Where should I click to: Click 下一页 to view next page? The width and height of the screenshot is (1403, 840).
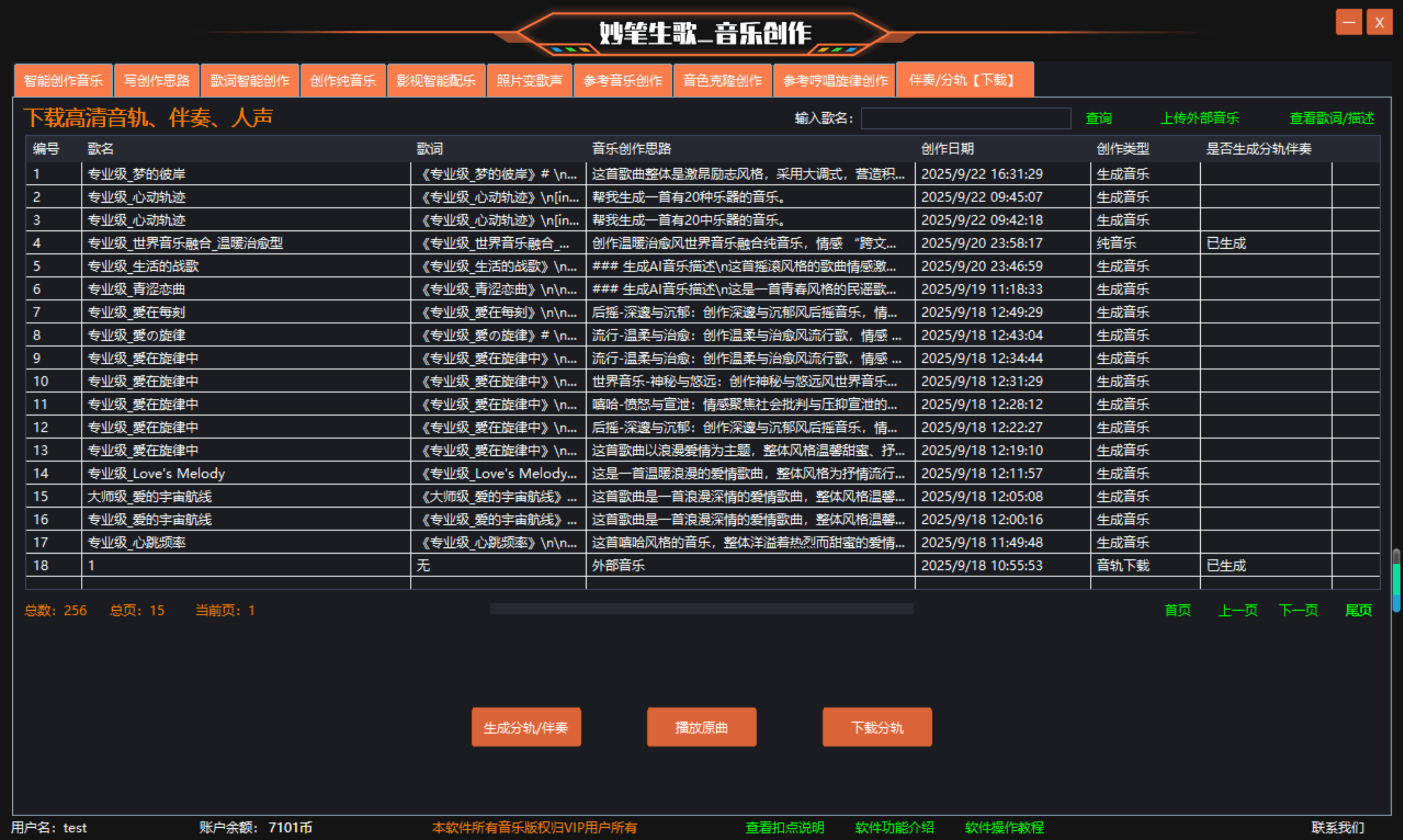coord(1298,610)
